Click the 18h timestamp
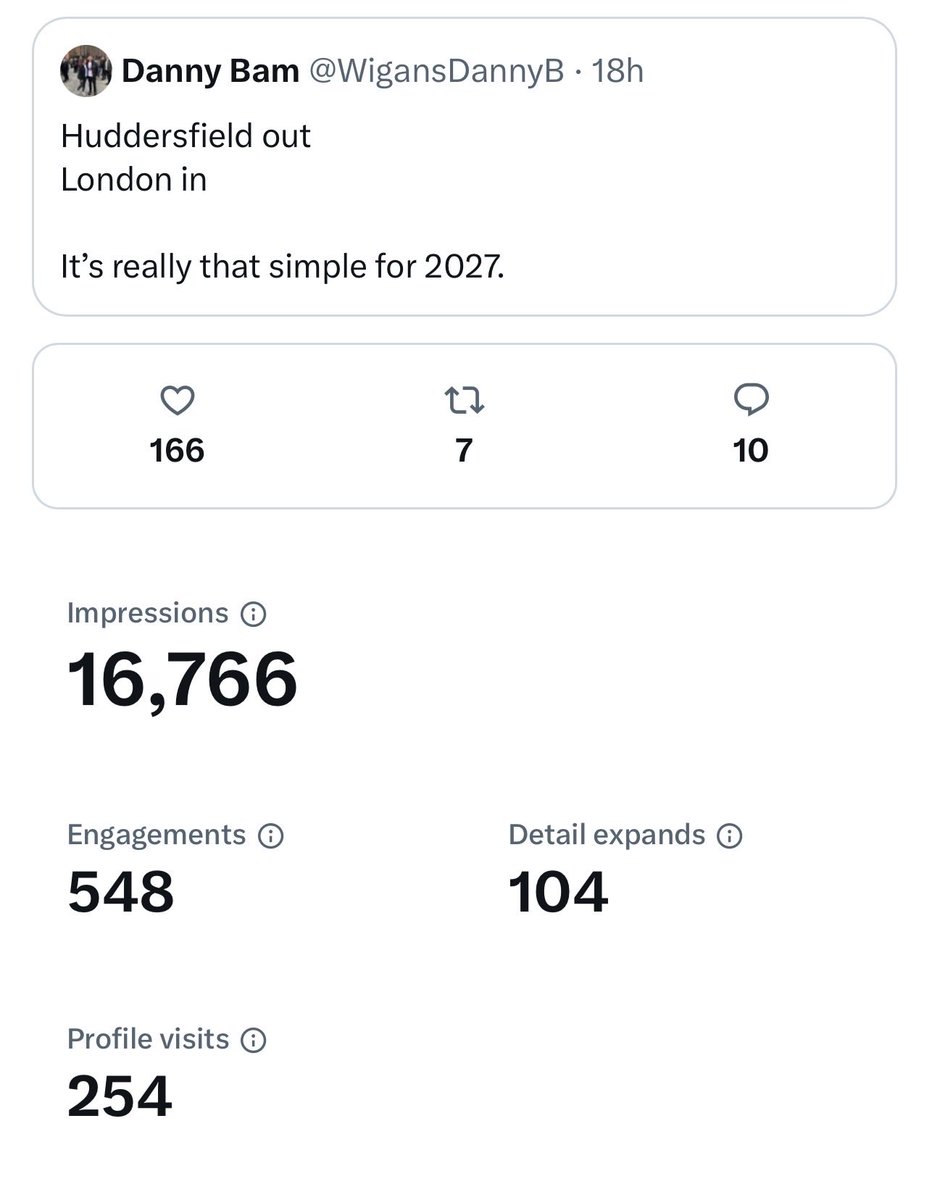The width and height of the screenshot is (932, 1200). click(617, 71)
